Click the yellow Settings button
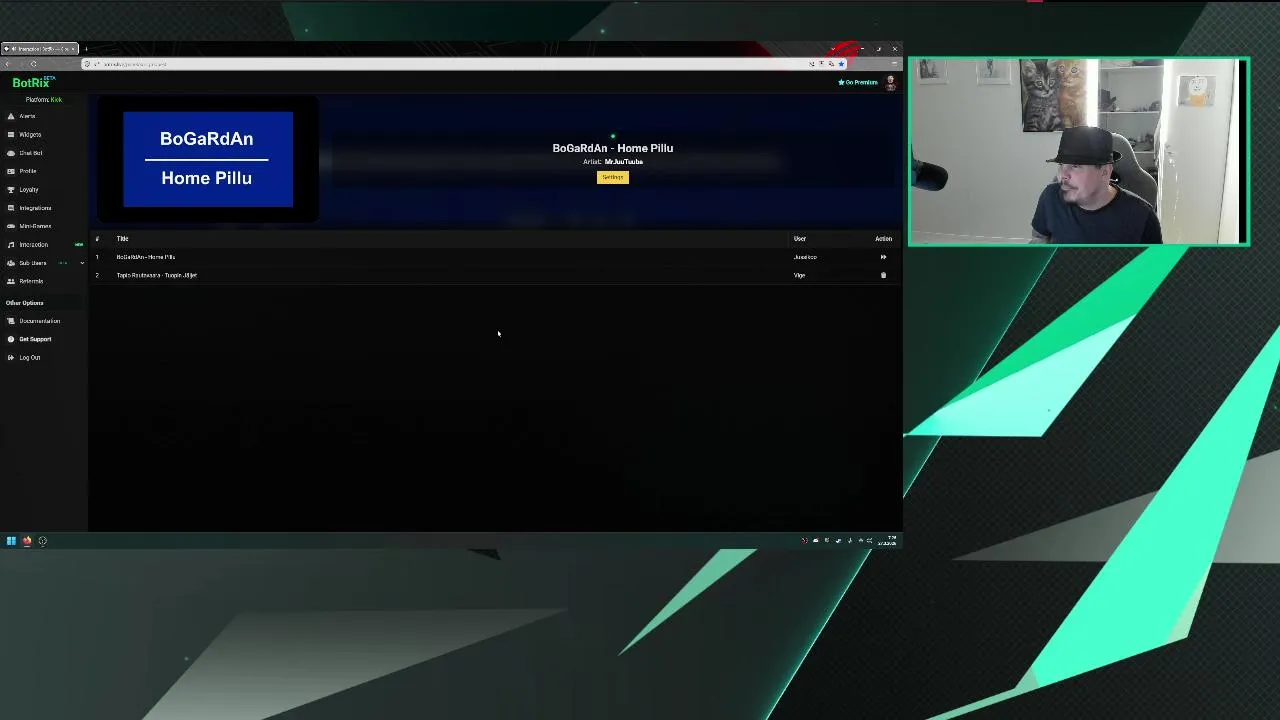This screenshot has width=1280, height=720. tap(613, 177)
